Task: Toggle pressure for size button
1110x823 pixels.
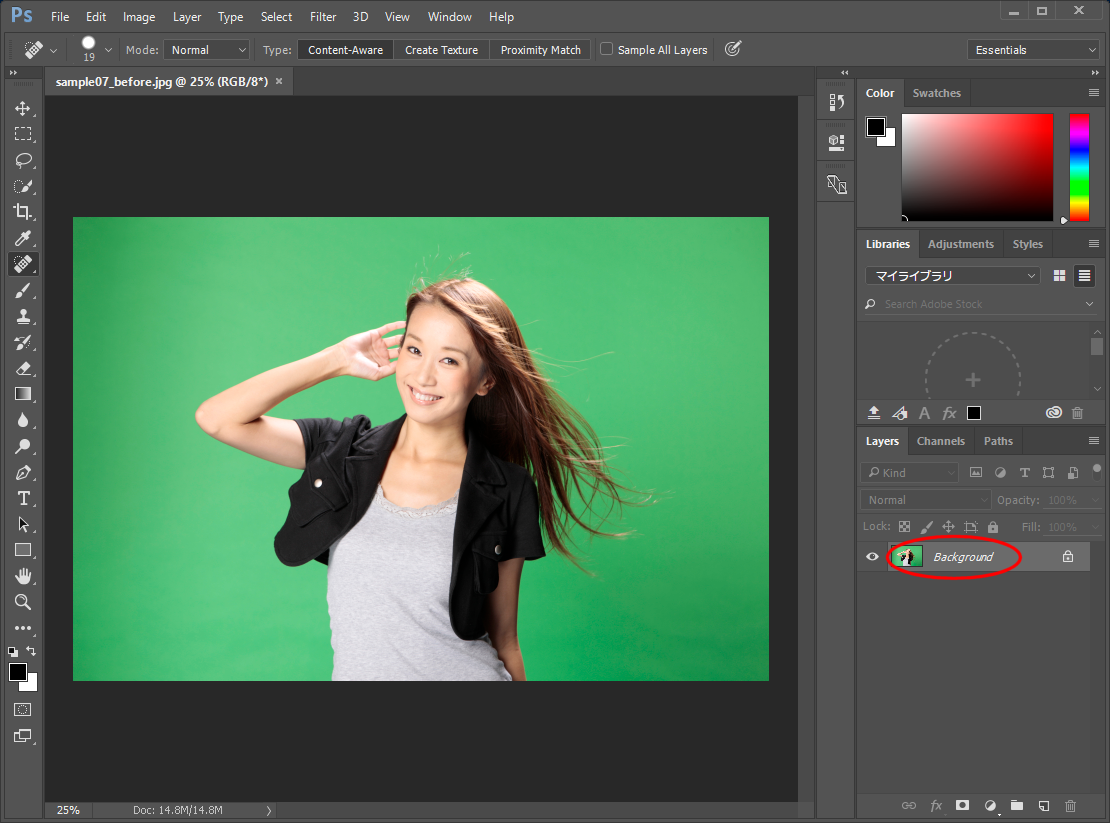Action: [733, 49]
